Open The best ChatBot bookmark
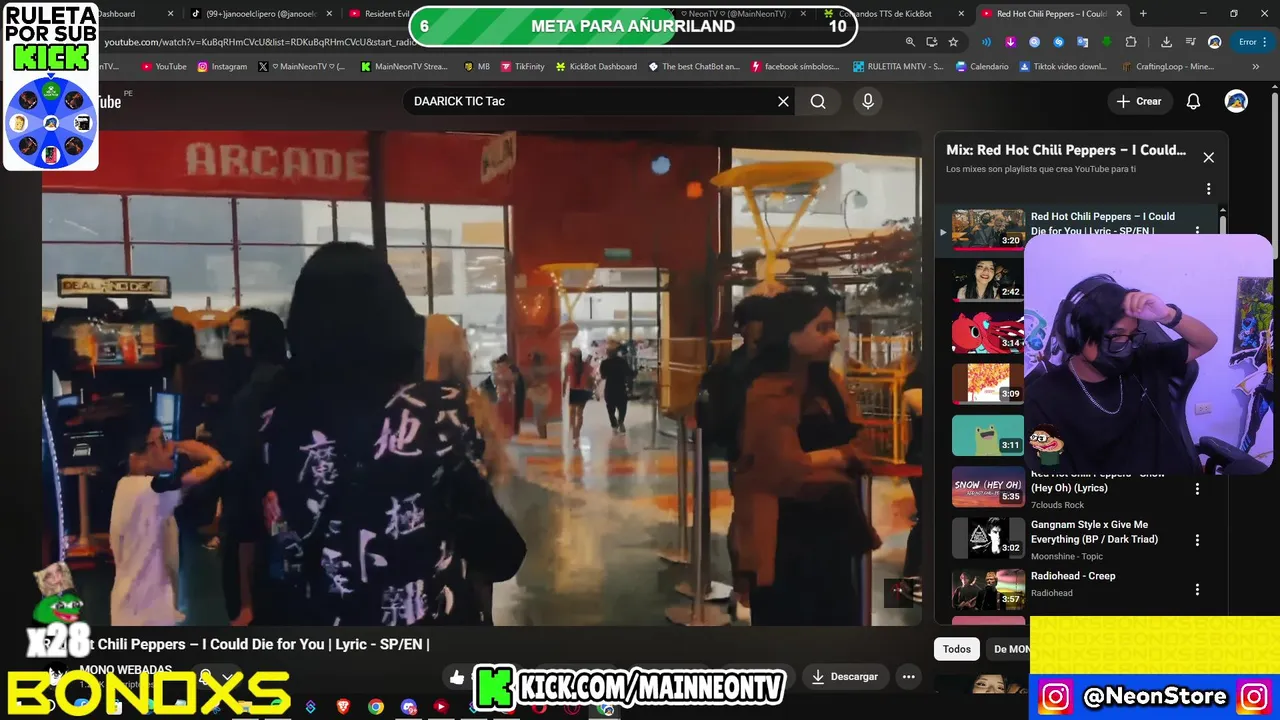1280x720 pixels. click(x=693, y=67)
